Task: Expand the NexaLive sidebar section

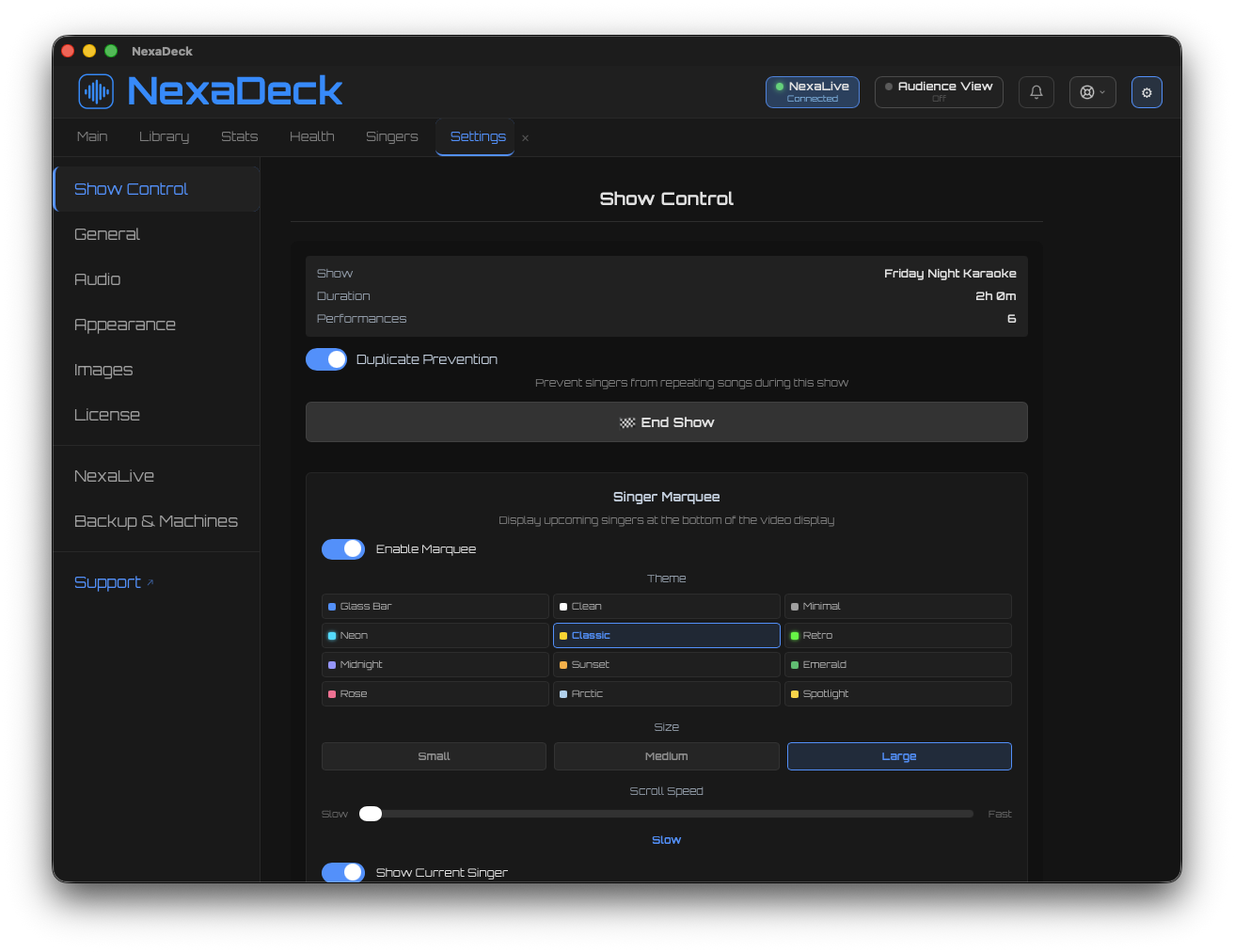Action: coord(114,475)
